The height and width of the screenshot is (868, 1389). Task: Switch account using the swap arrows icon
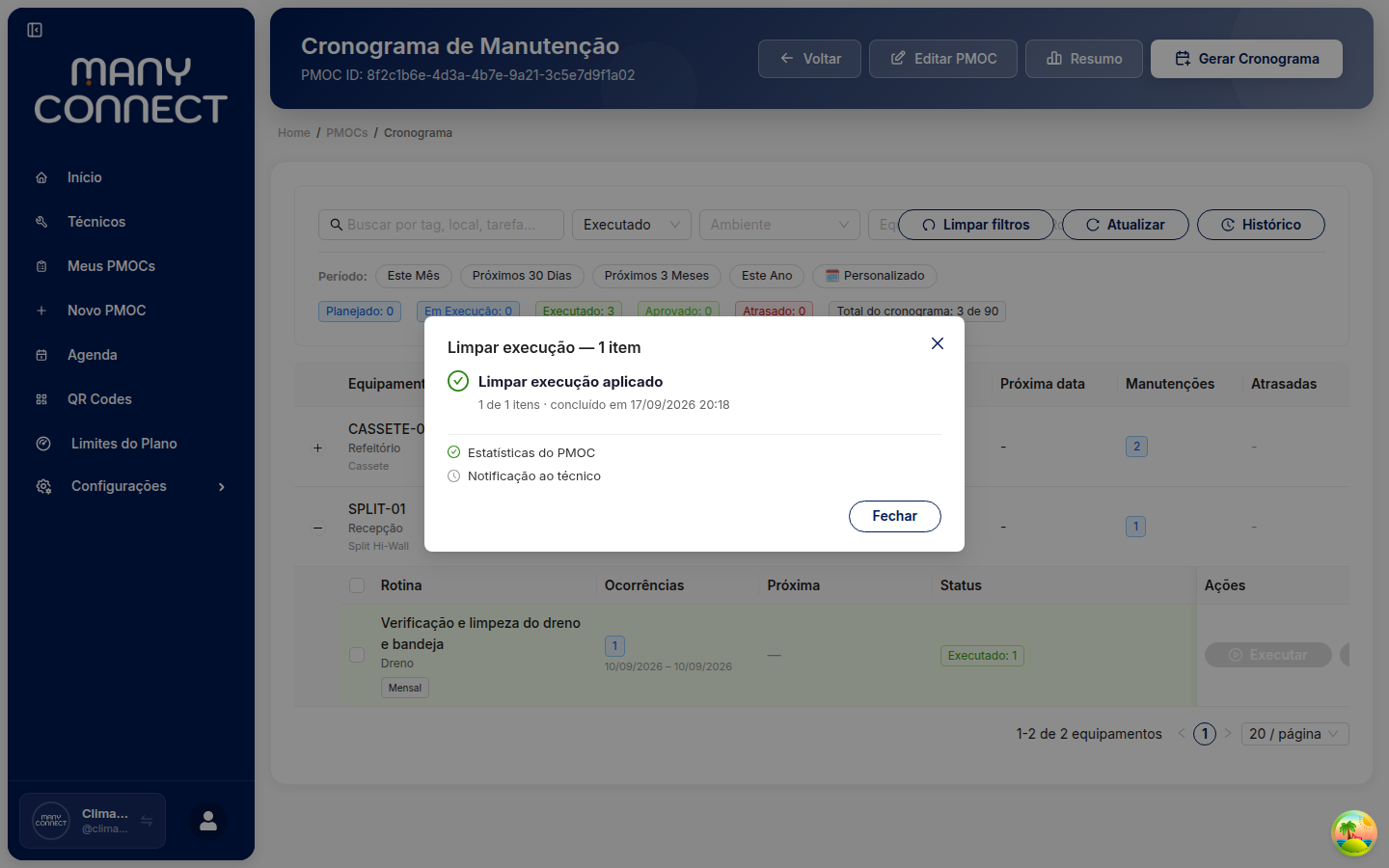[x=147, y=821]
